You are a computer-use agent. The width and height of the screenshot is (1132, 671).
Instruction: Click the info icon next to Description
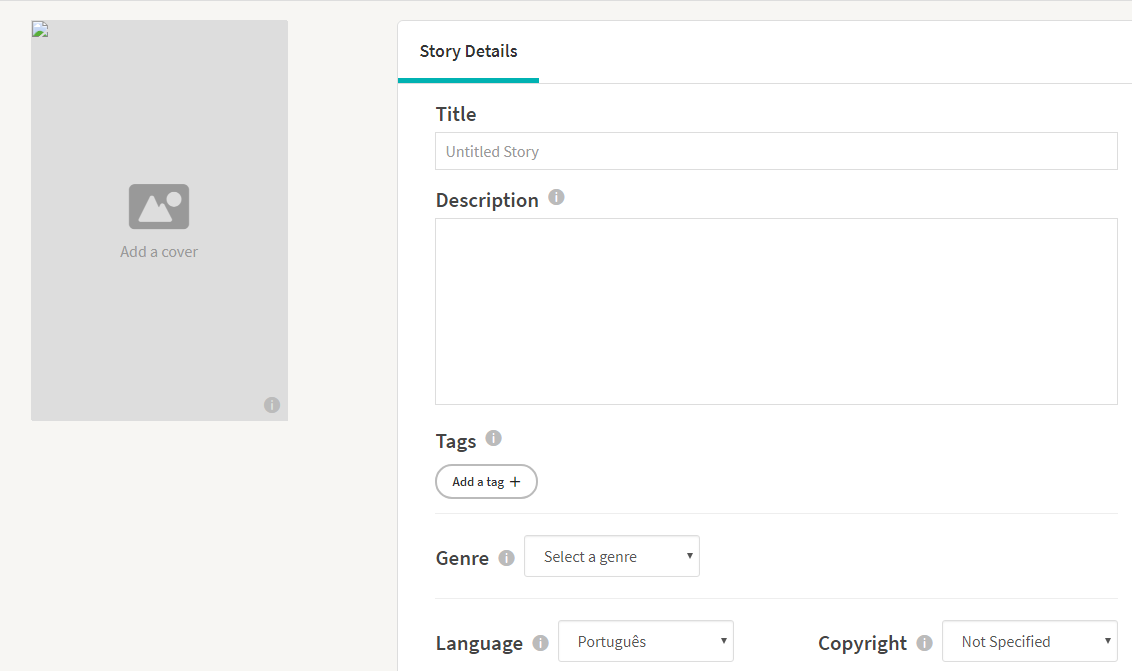pos(556,197)
